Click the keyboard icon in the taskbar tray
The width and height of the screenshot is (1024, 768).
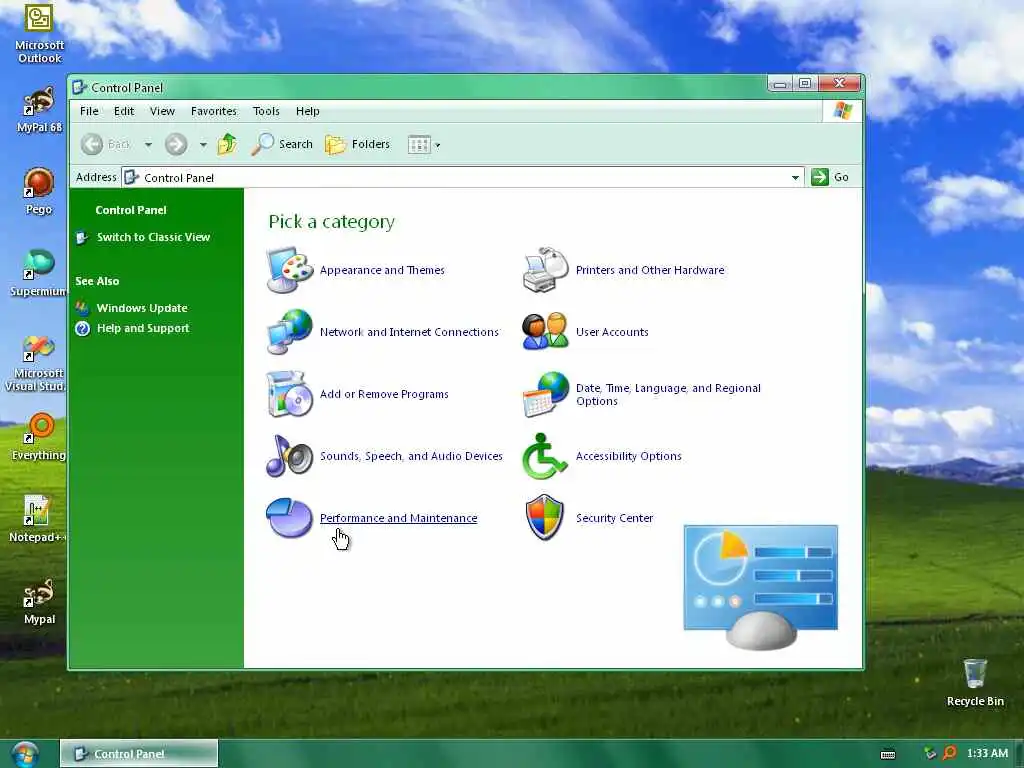click(888, 754)
